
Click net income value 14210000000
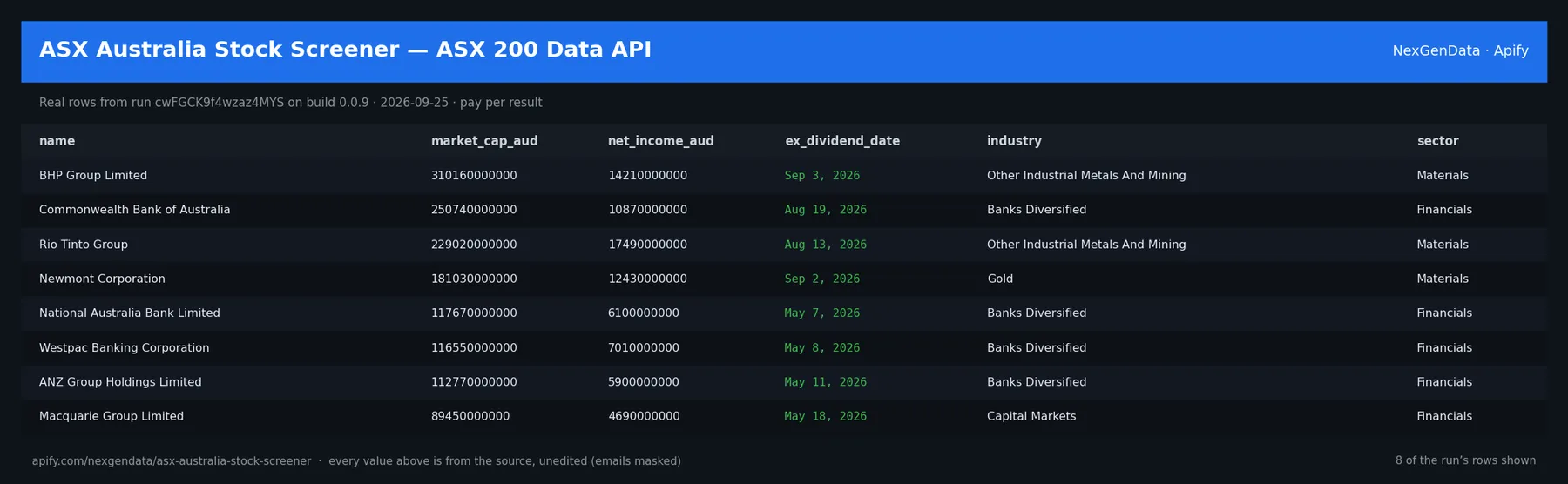(647, 176)
